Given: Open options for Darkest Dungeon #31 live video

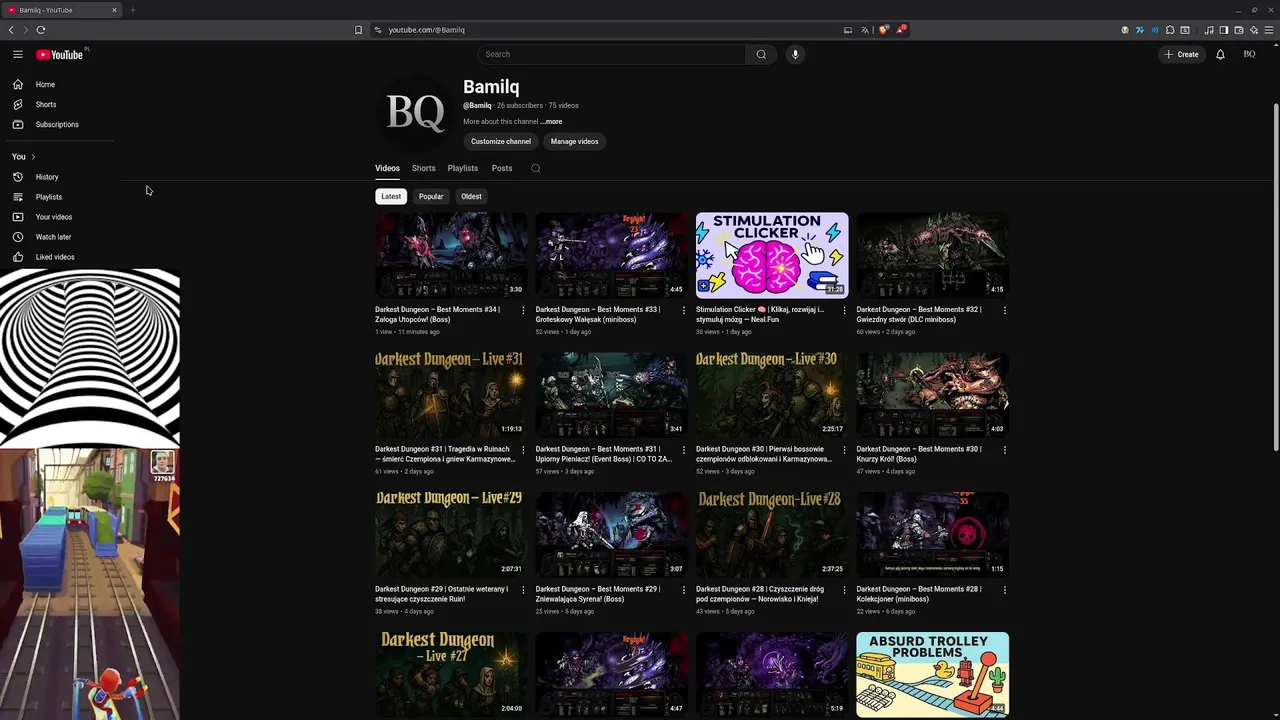Looking at the screenshot, I should [x=523, y=450].
